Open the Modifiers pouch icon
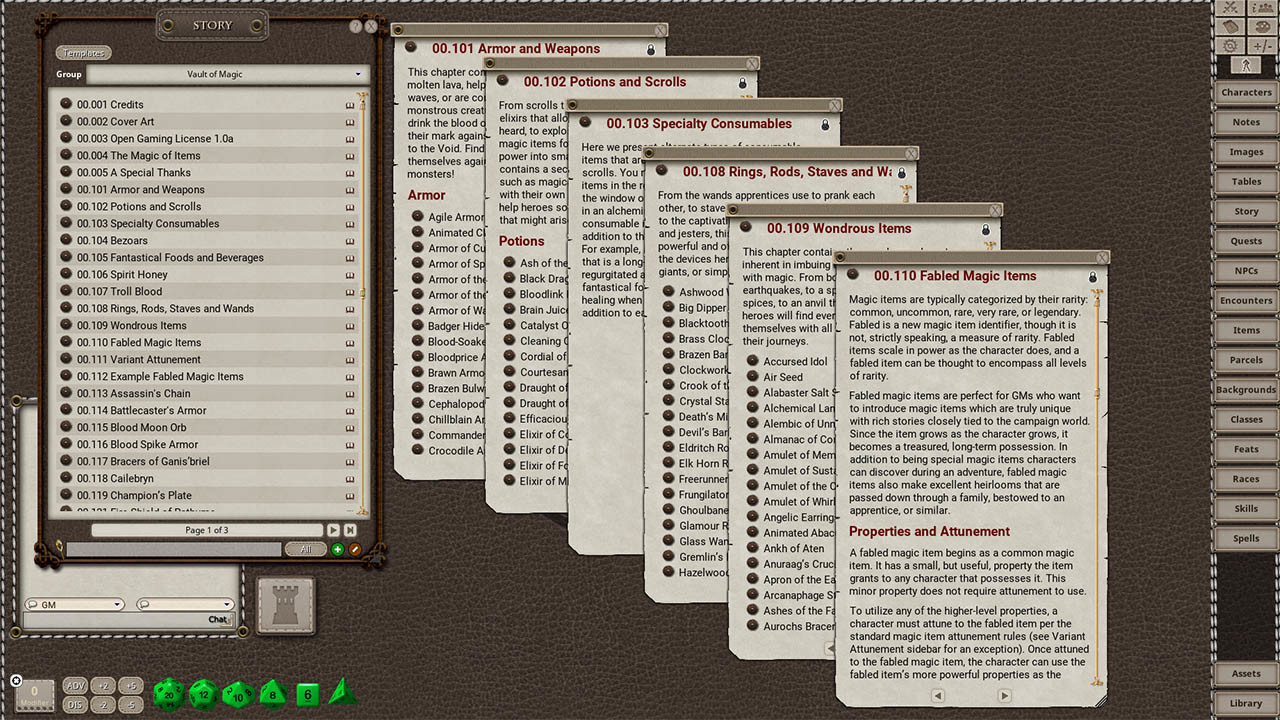 pos(1230,26)
